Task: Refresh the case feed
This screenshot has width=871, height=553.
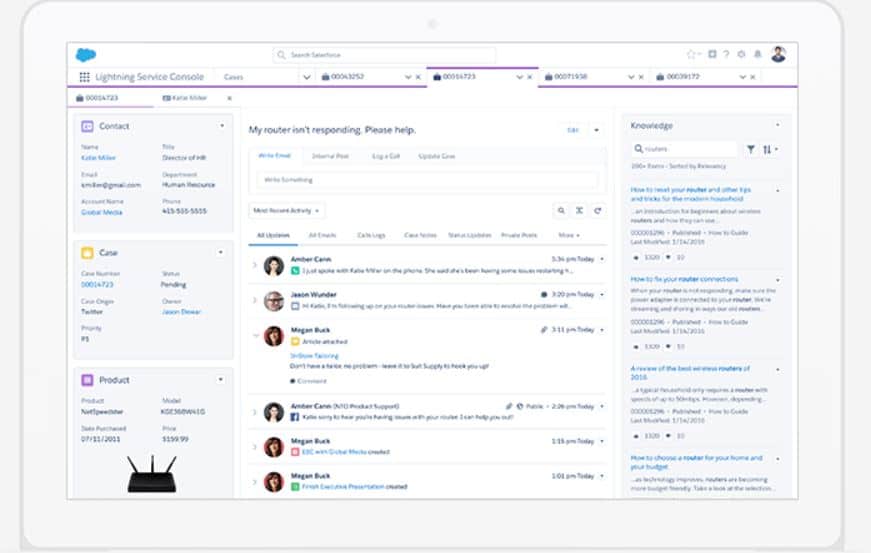Action: [x=598, y=210]
